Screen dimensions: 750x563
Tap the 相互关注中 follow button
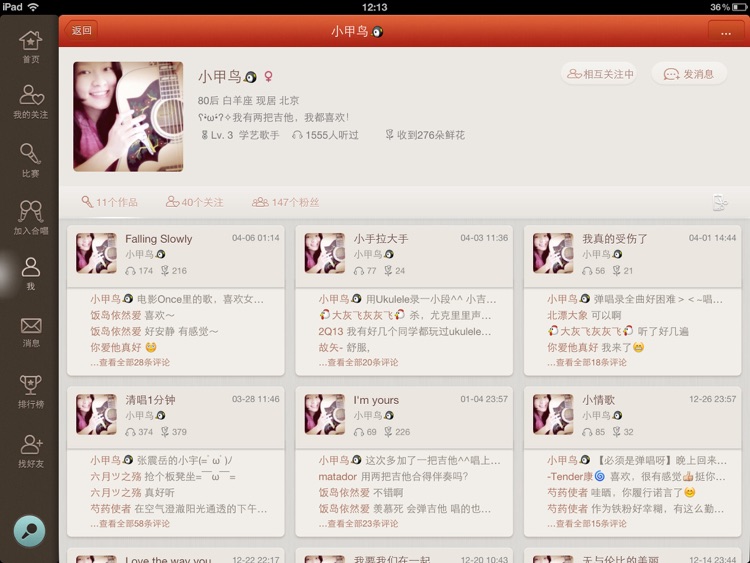pos(599,74)
